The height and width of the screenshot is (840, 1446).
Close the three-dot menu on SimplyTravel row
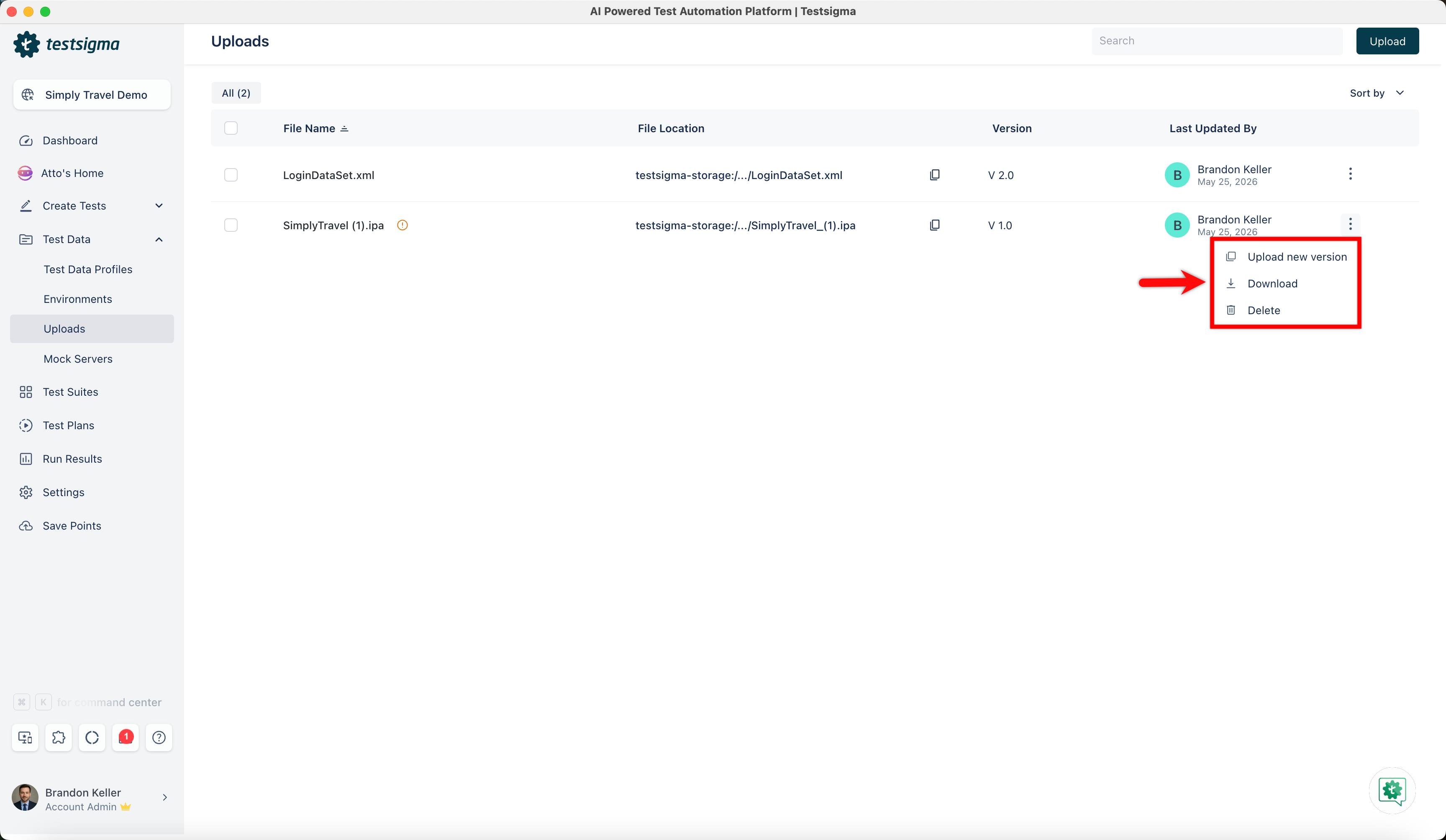point(1350,224)
